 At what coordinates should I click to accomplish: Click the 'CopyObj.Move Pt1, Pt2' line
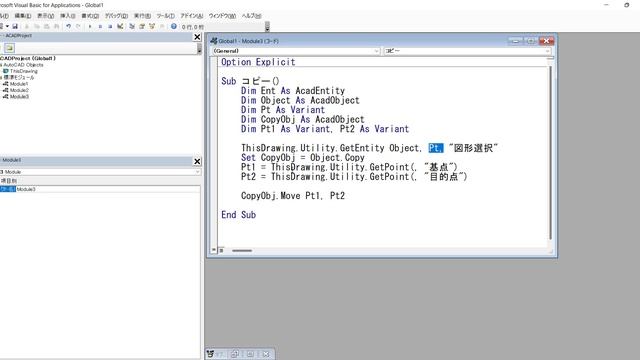[293, 196]
